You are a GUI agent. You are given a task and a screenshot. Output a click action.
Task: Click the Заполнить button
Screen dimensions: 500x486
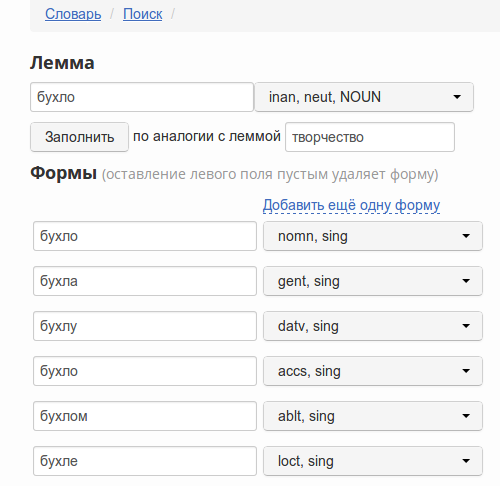(x=79, y=137)
